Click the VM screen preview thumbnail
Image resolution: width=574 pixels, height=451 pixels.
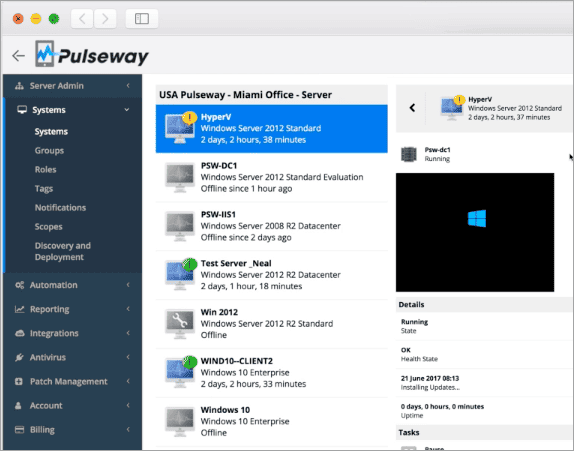pos(475,232)
